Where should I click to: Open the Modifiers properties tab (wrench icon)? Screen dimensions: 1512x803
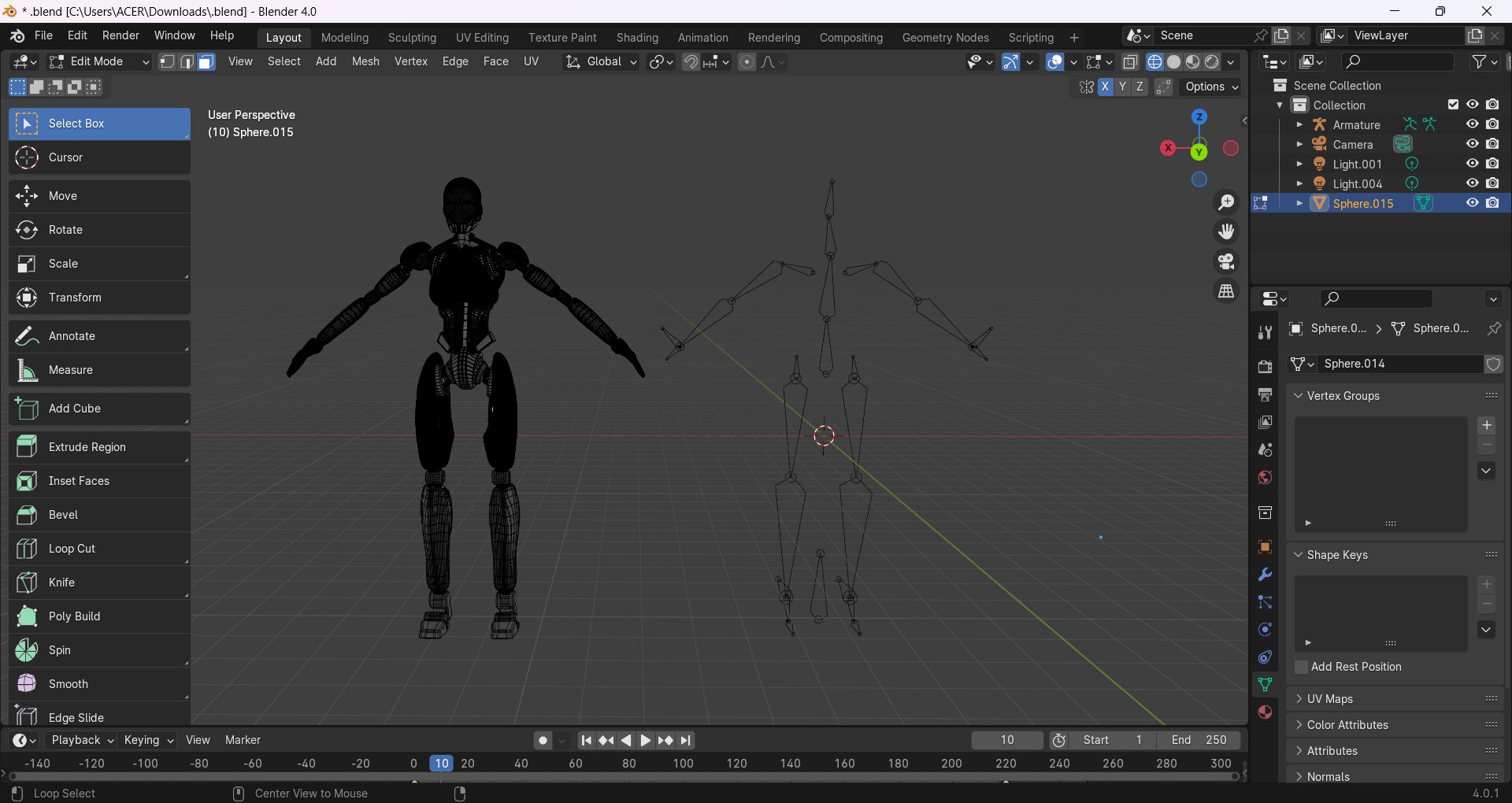tap(1265, 575)
